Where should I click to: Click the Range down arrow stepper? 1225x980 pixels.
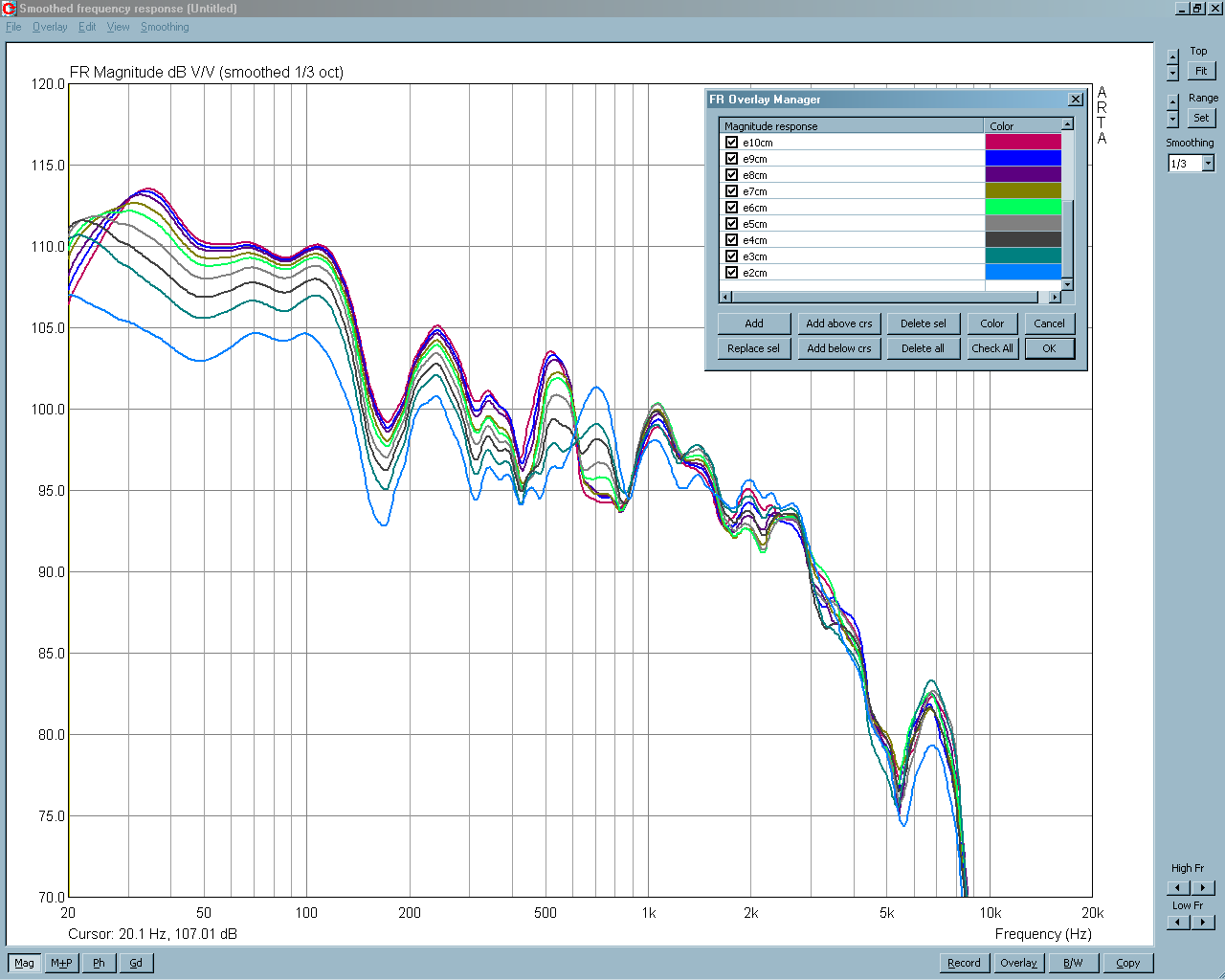(x=1173, y=120)
